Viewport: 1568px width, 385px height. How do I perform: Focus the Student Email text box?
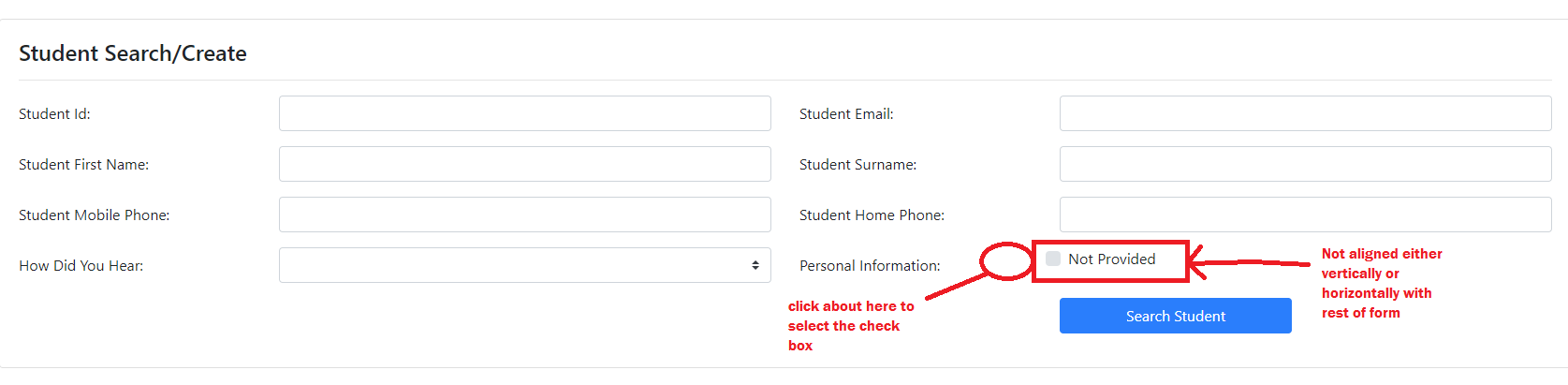pos(1306,113)
